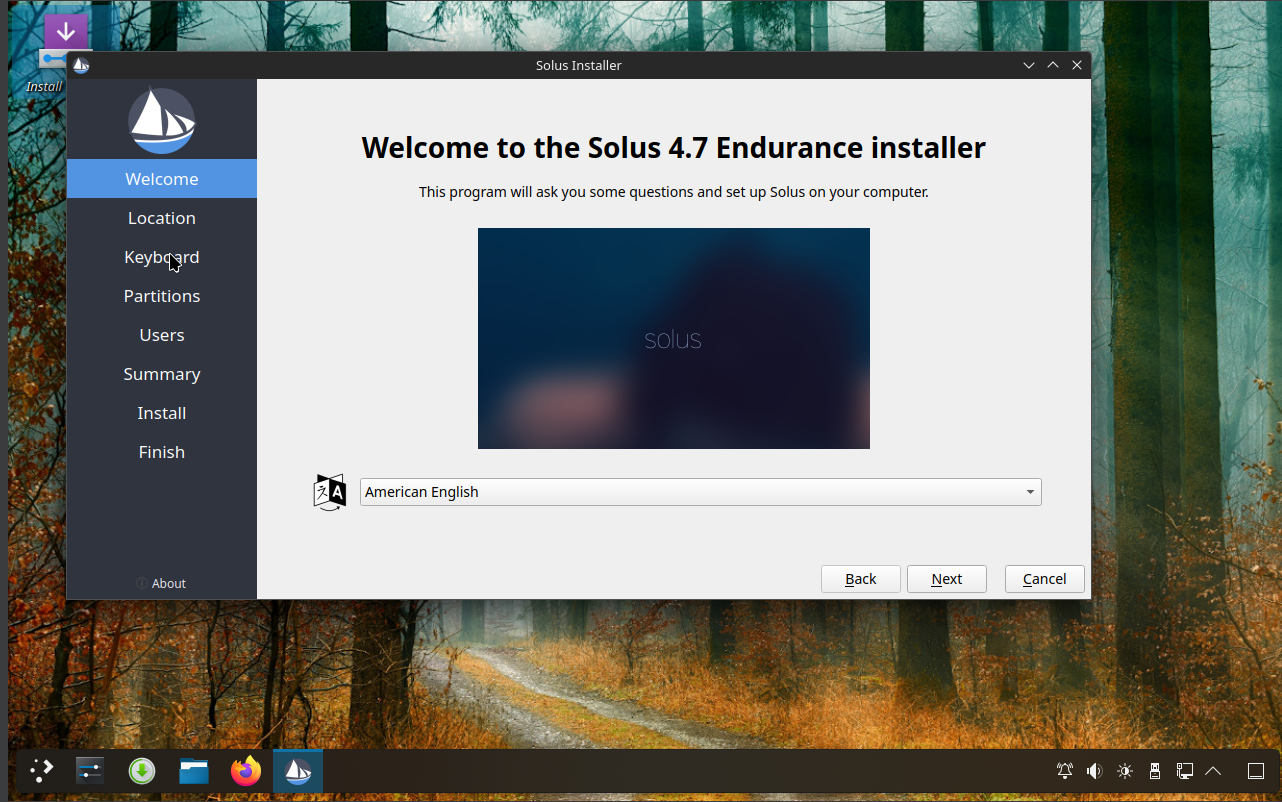Launch Firefox from the taskbar
This screenshot has width=1282, height=802.
tap(246, 771)
